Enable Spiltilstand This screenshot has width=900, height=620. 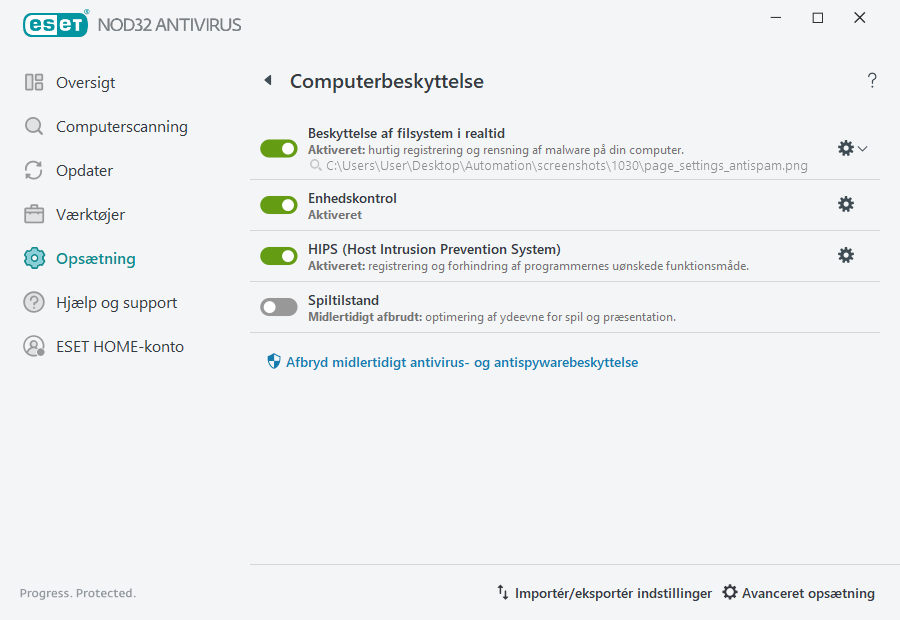click(278, 306)
